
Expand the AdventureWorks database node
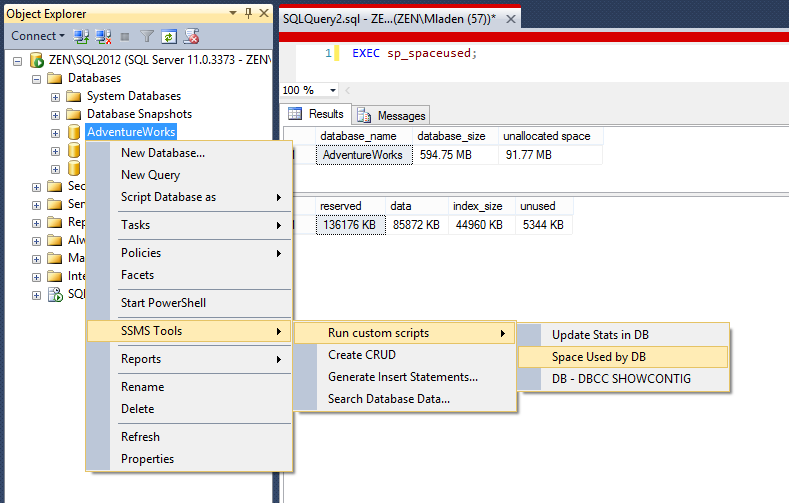coord(55,133)
